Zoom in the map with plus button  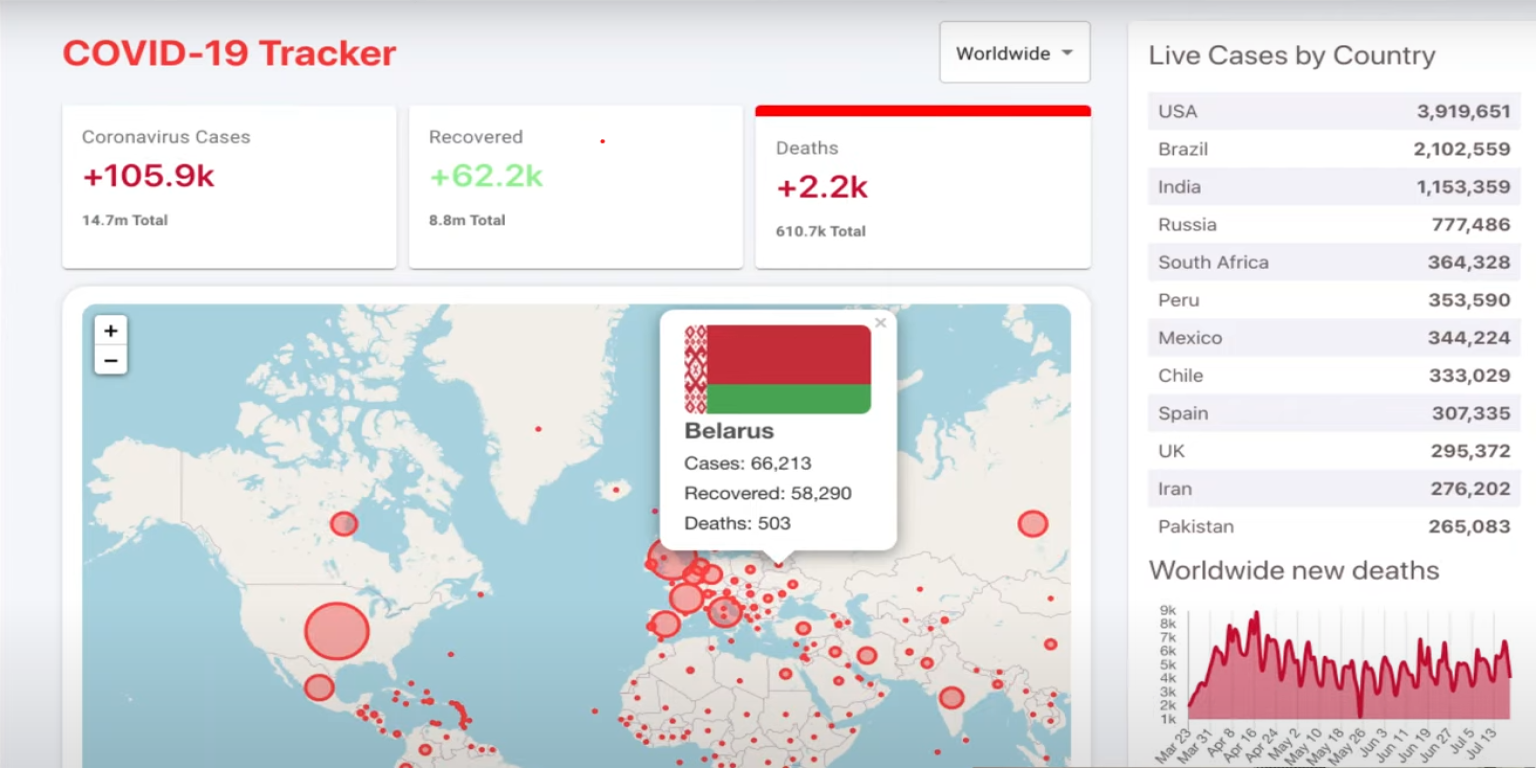pos(111,331)
